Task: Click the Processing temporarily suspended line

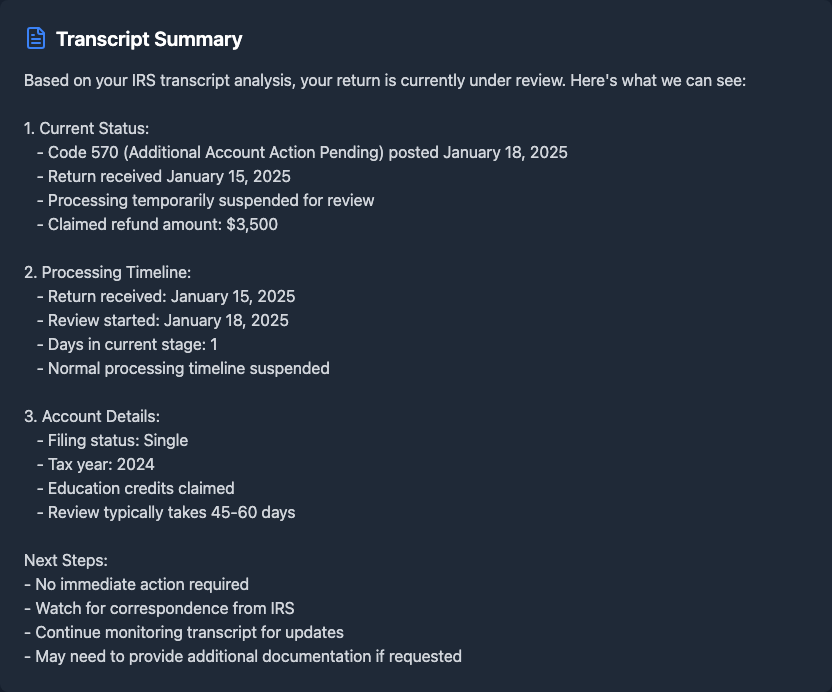Action: [x=204, y=200]
